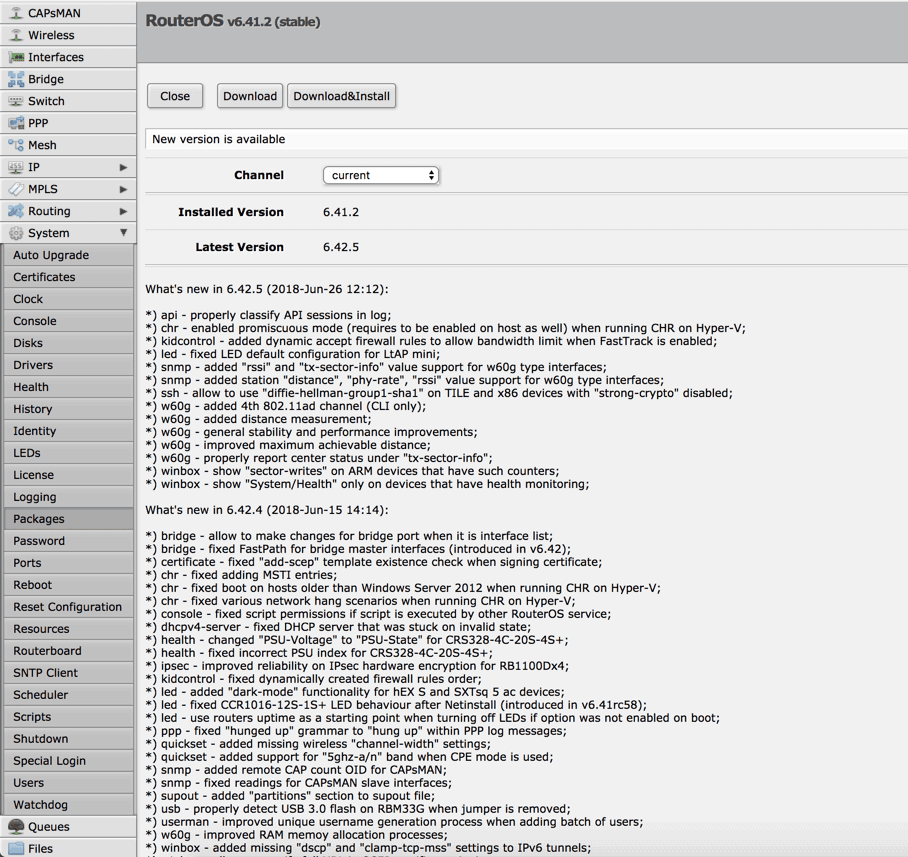This screenshot has height=857, width=908.
Task: Open Reset Configuration item
Action: point(68,607)
